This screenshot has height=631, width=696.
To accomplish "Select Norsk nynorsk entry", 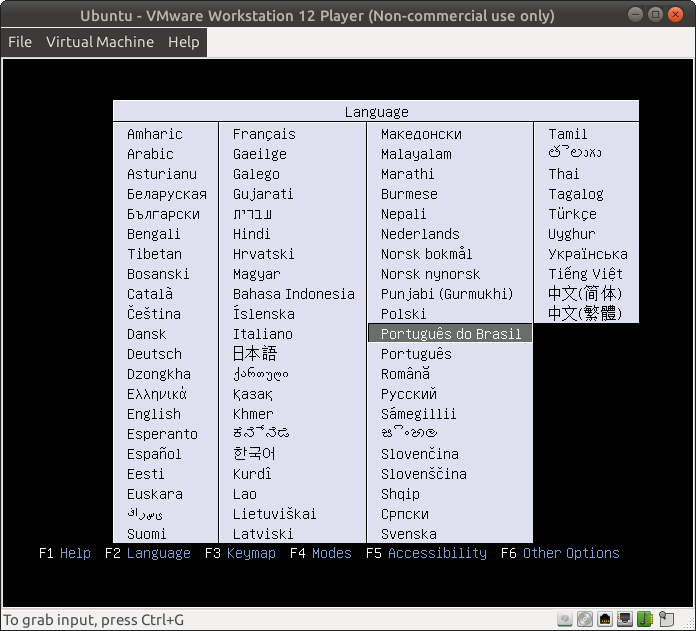I will pos(431,274).
